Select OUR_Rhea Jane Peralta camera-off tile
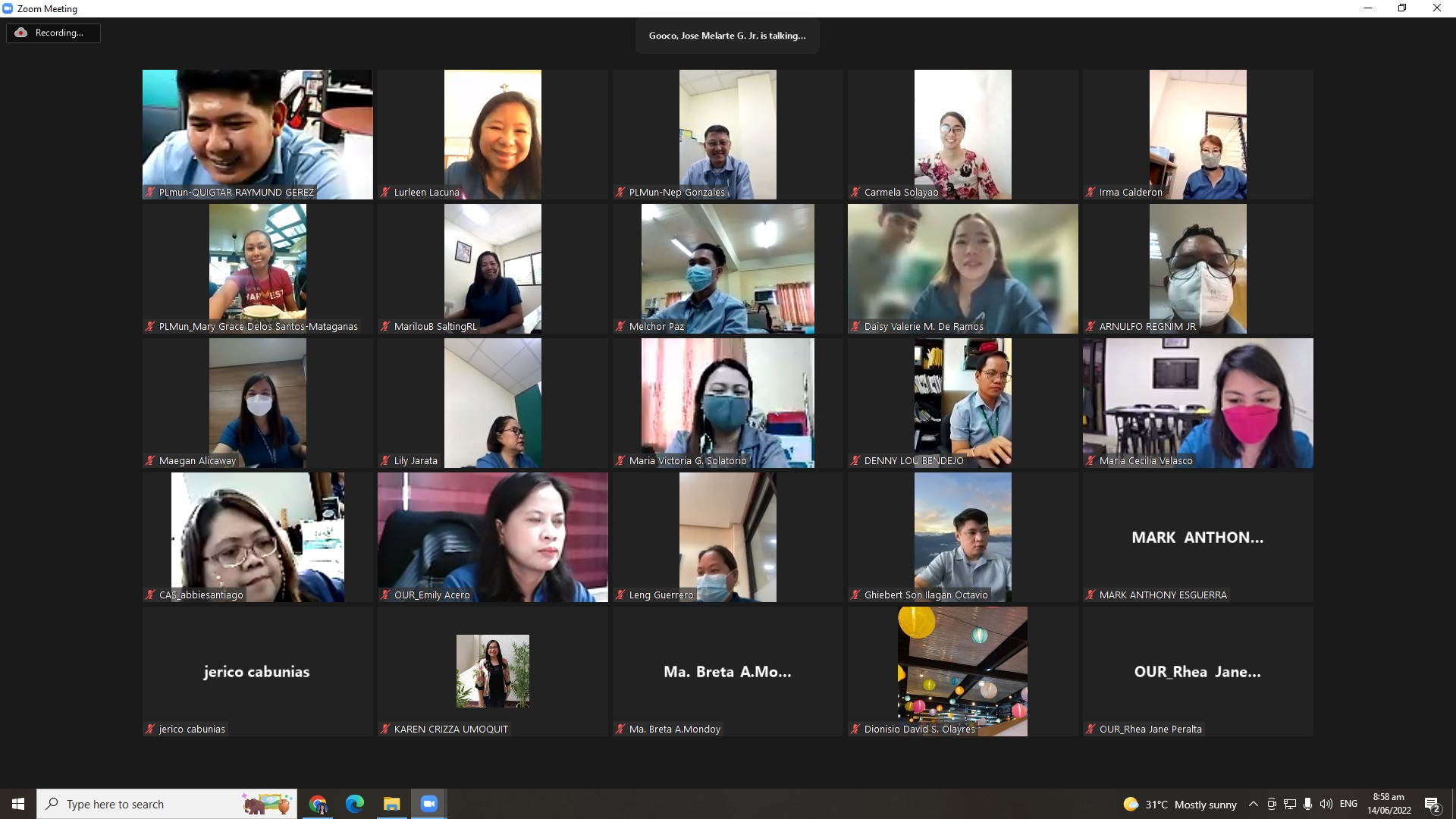 1198,671
